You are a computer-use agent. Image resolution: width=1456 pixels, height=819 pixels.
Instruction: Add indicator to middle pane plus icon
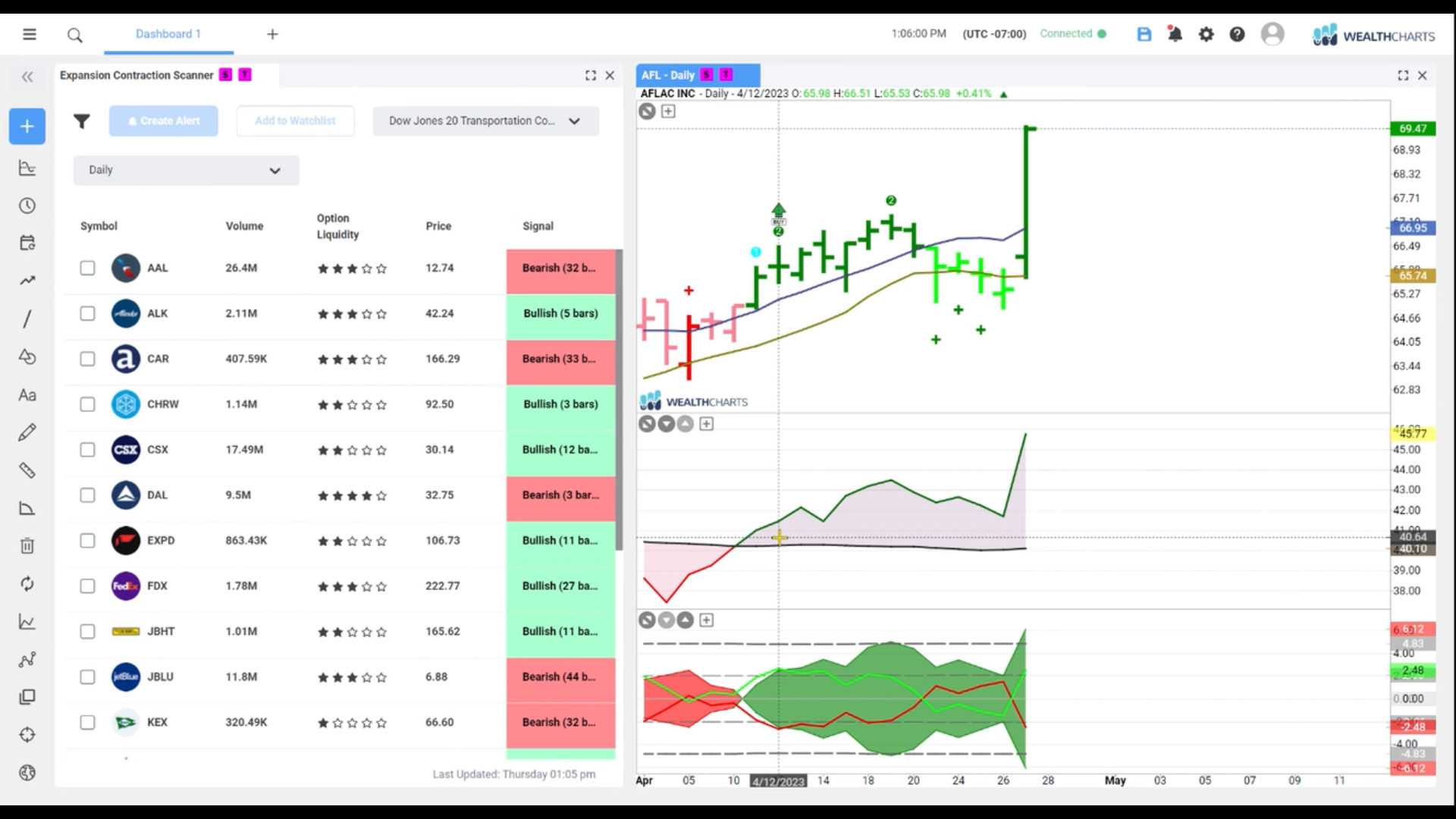706,424
